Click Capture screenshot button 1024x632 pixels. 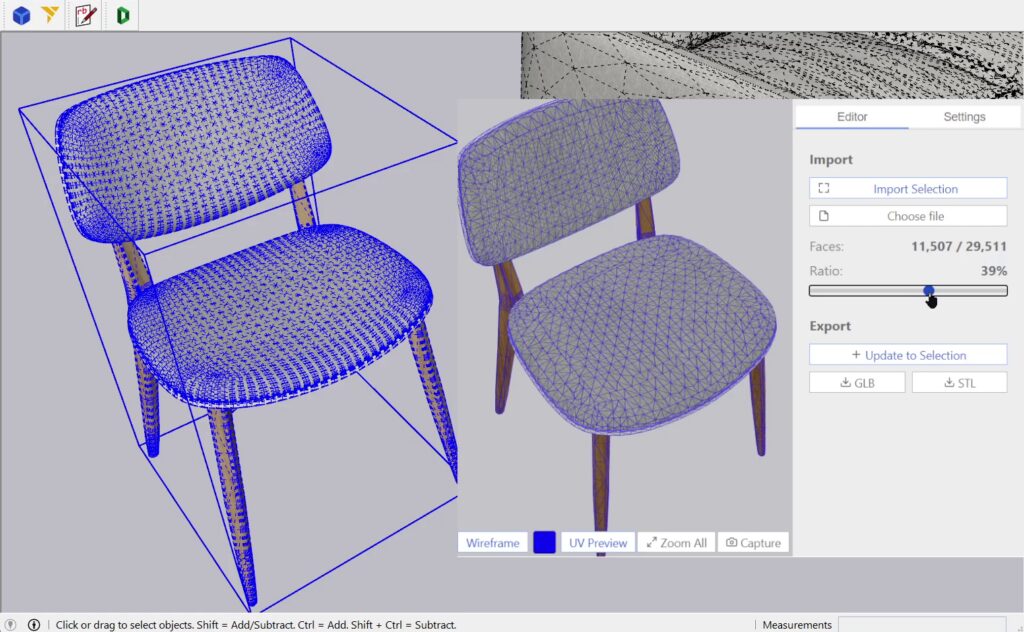753,543
